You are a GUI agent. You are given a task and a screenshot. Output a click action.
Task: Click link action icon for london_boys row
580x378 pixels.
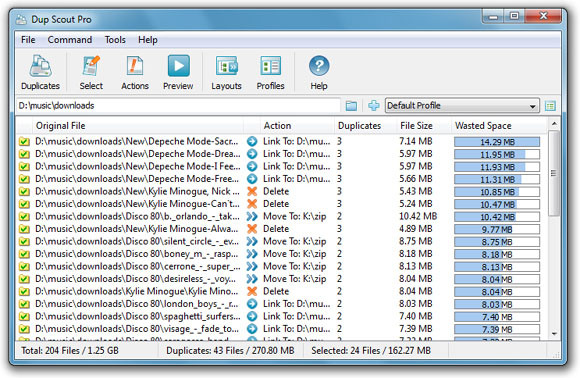click(252, 304)
